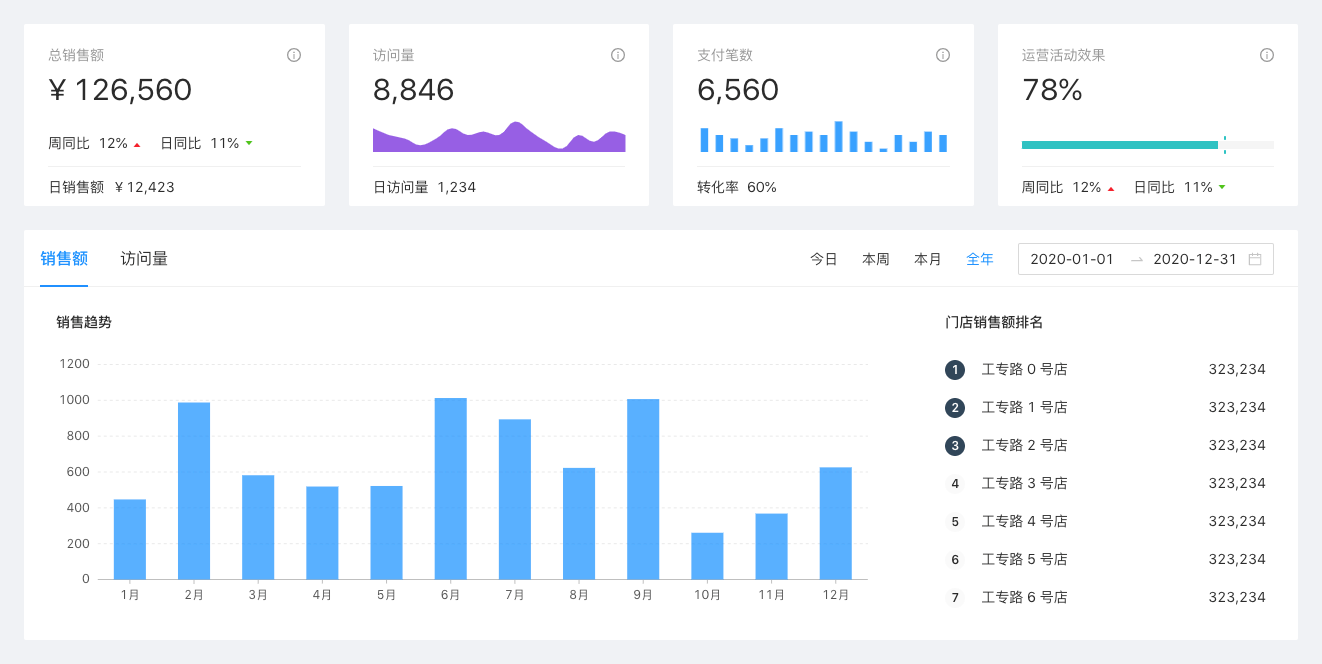Click info icon on 访问量 card
The height and width of the screenshot is (664, 1322).
pos(618,55)
